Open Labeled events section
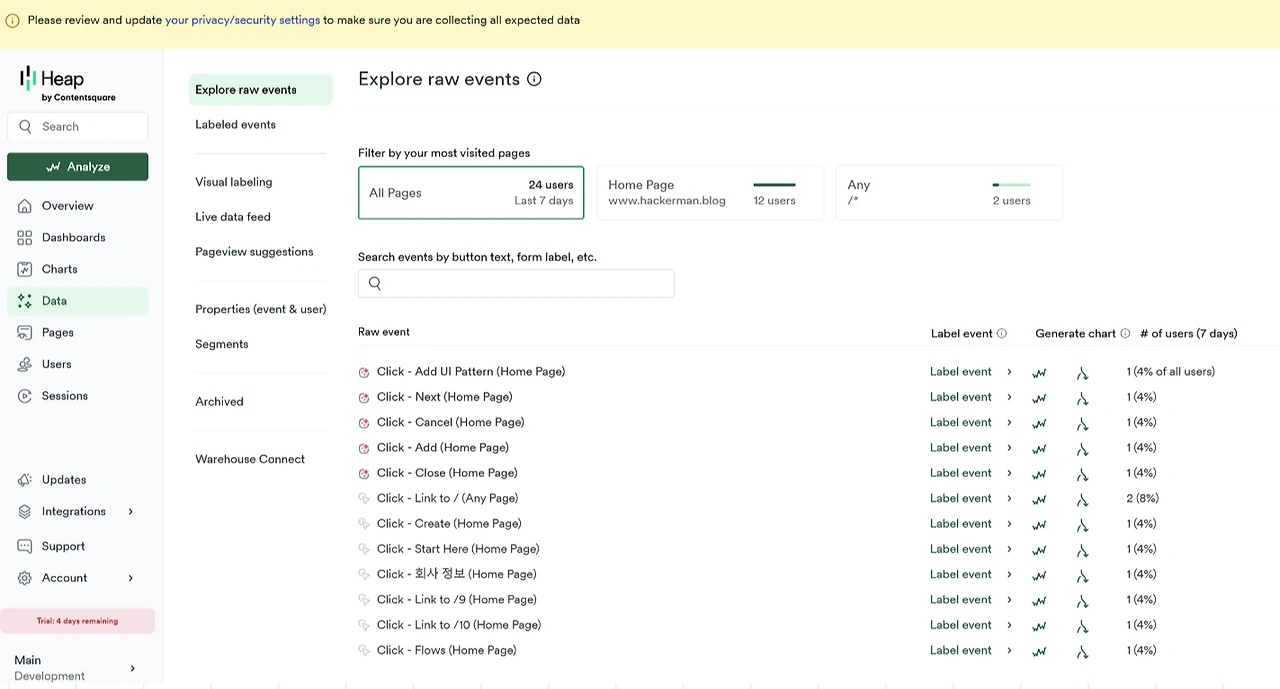 [235, 125]
